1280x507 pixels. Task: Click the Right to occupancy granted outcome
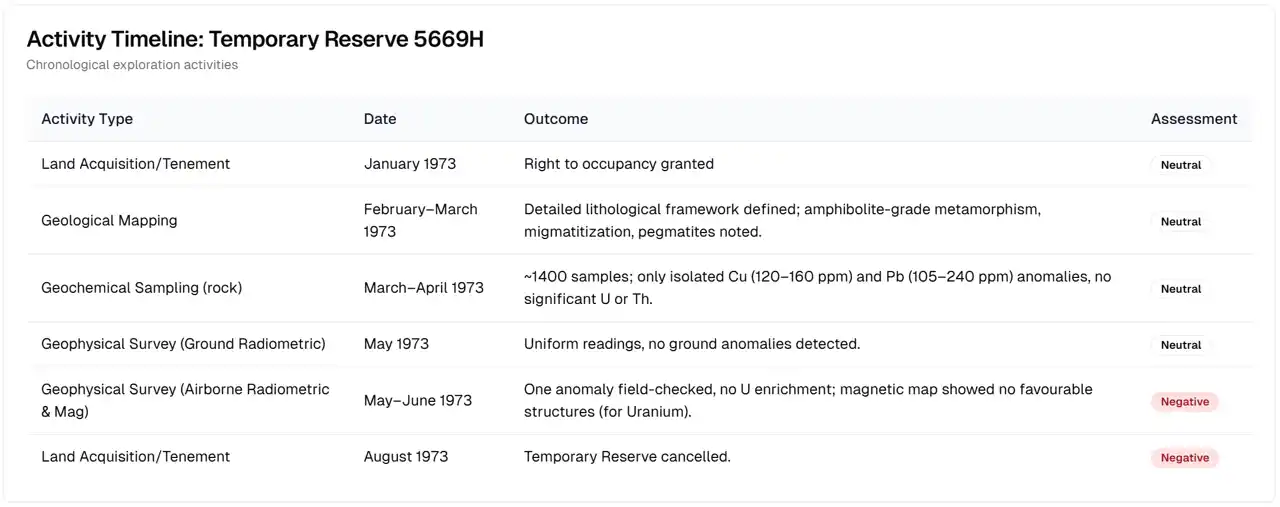point(619,164)
